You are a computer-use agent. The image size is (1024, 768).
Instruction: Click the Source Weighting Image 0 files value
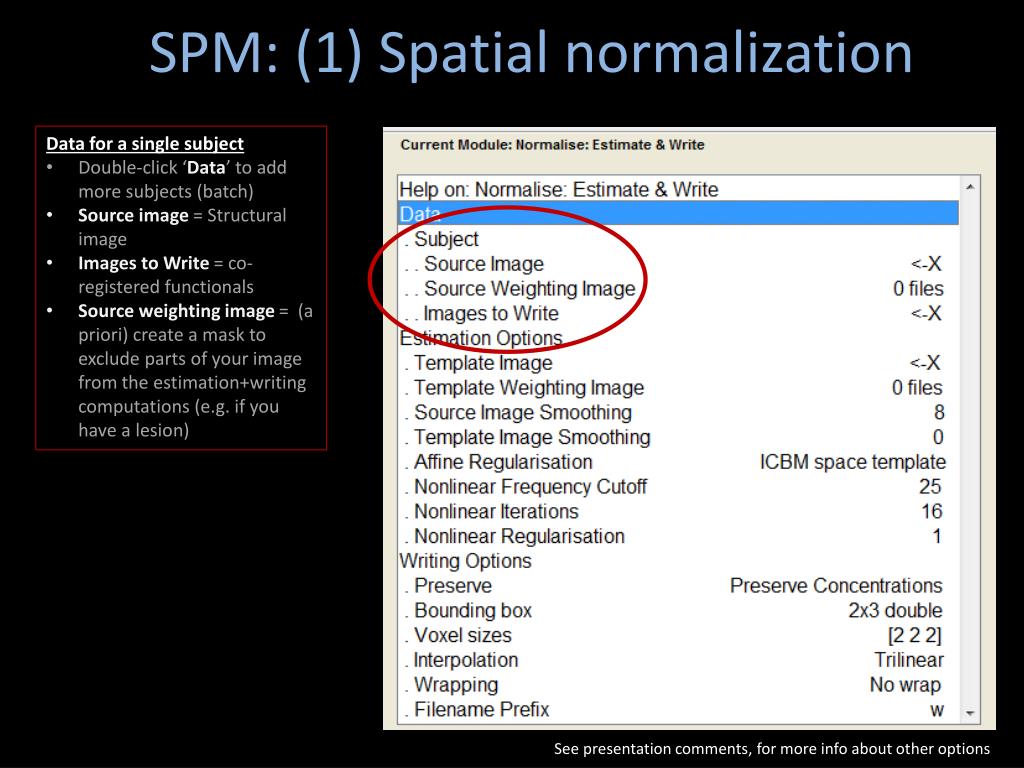[x=918, y=289]
